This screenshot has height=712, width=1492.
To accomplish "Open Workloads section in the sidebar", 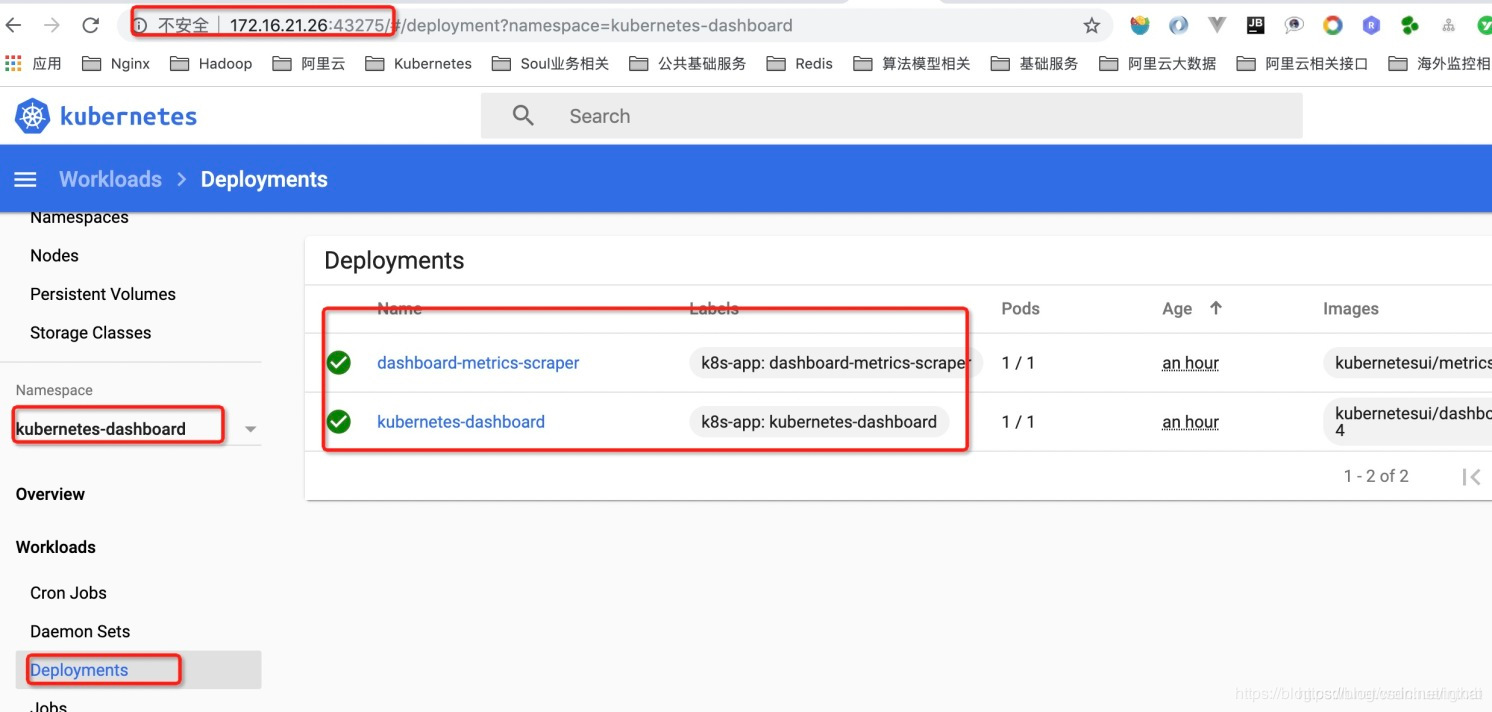I will (x=56, y=547).
